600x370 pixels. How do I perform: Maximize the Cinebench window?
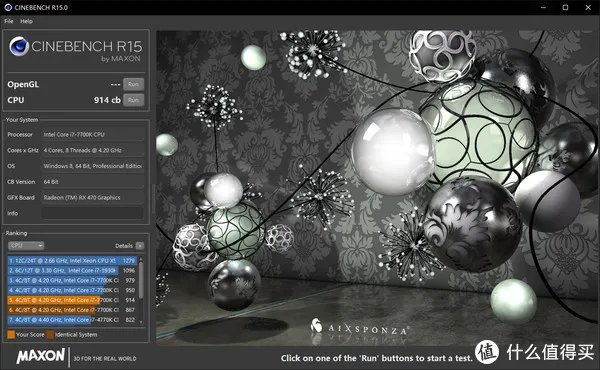tap(565, 7)
